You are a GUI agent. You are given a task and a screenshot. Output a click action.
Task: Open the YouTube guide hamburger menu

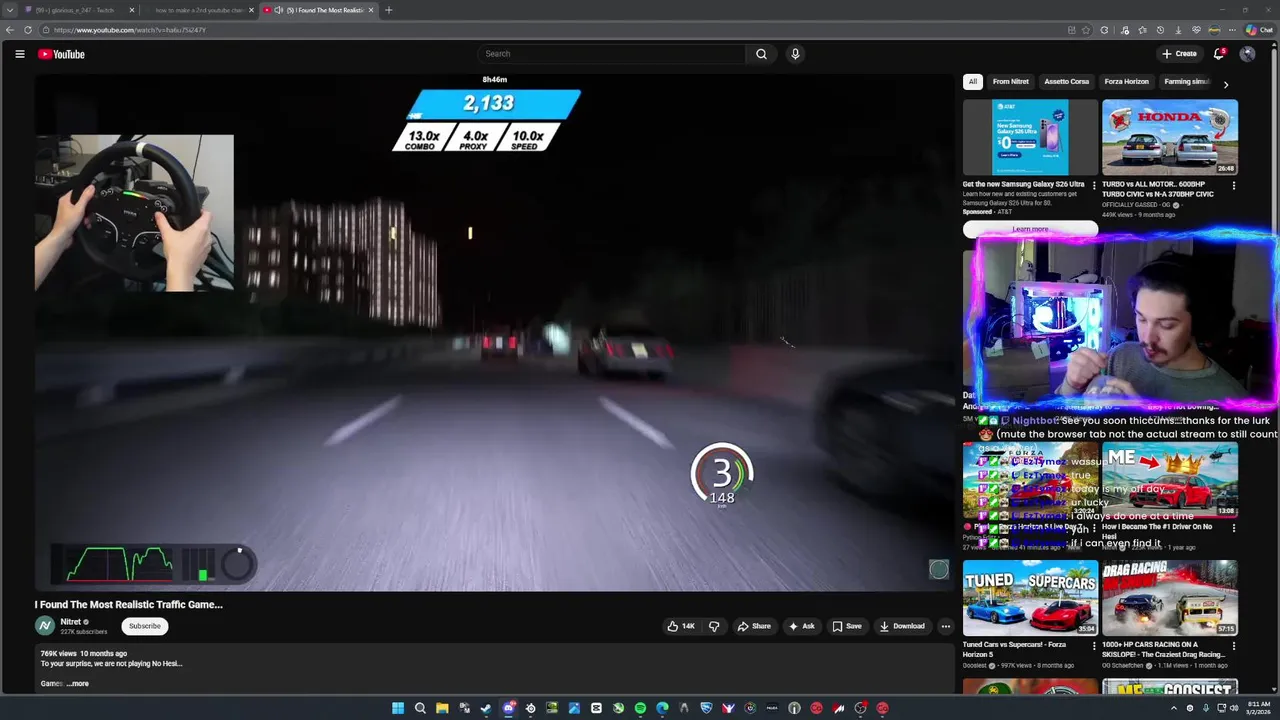pos(20,54)
